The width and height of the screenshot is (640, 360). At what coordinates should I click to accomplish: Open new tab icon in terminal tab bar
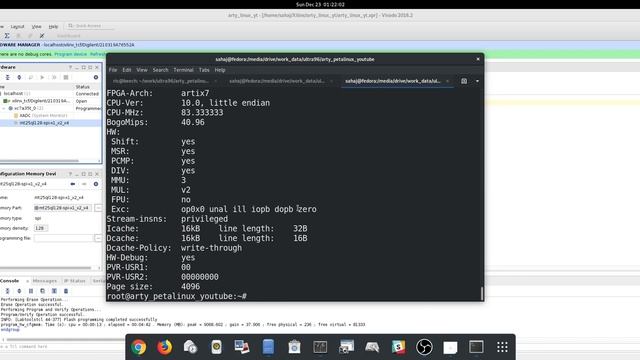click(464, 81)
